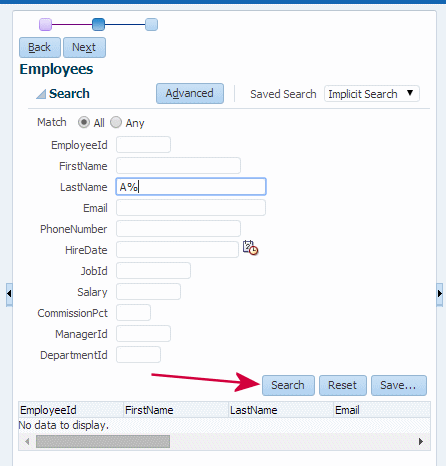Focus the PhoneNumber input field
The image size is (446, 466).
click(x=178, y=229)
